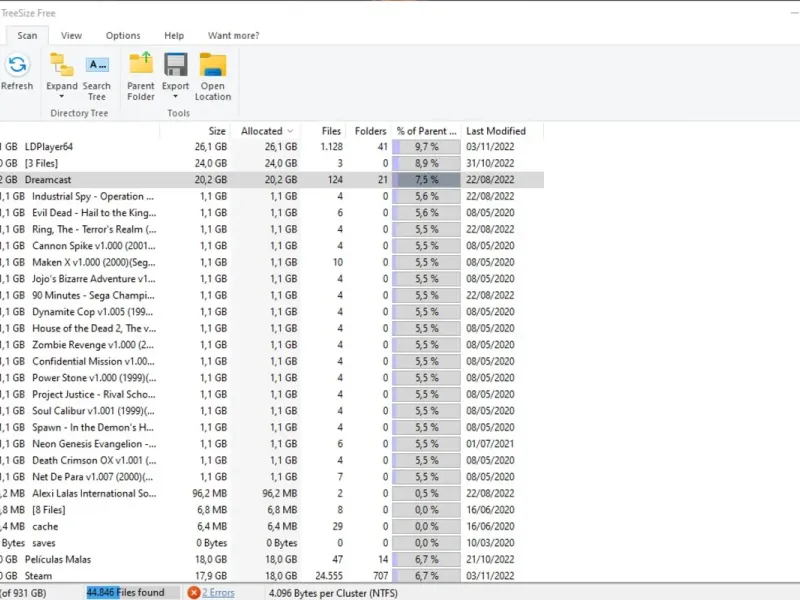Open the Options tab

point(123,35)
